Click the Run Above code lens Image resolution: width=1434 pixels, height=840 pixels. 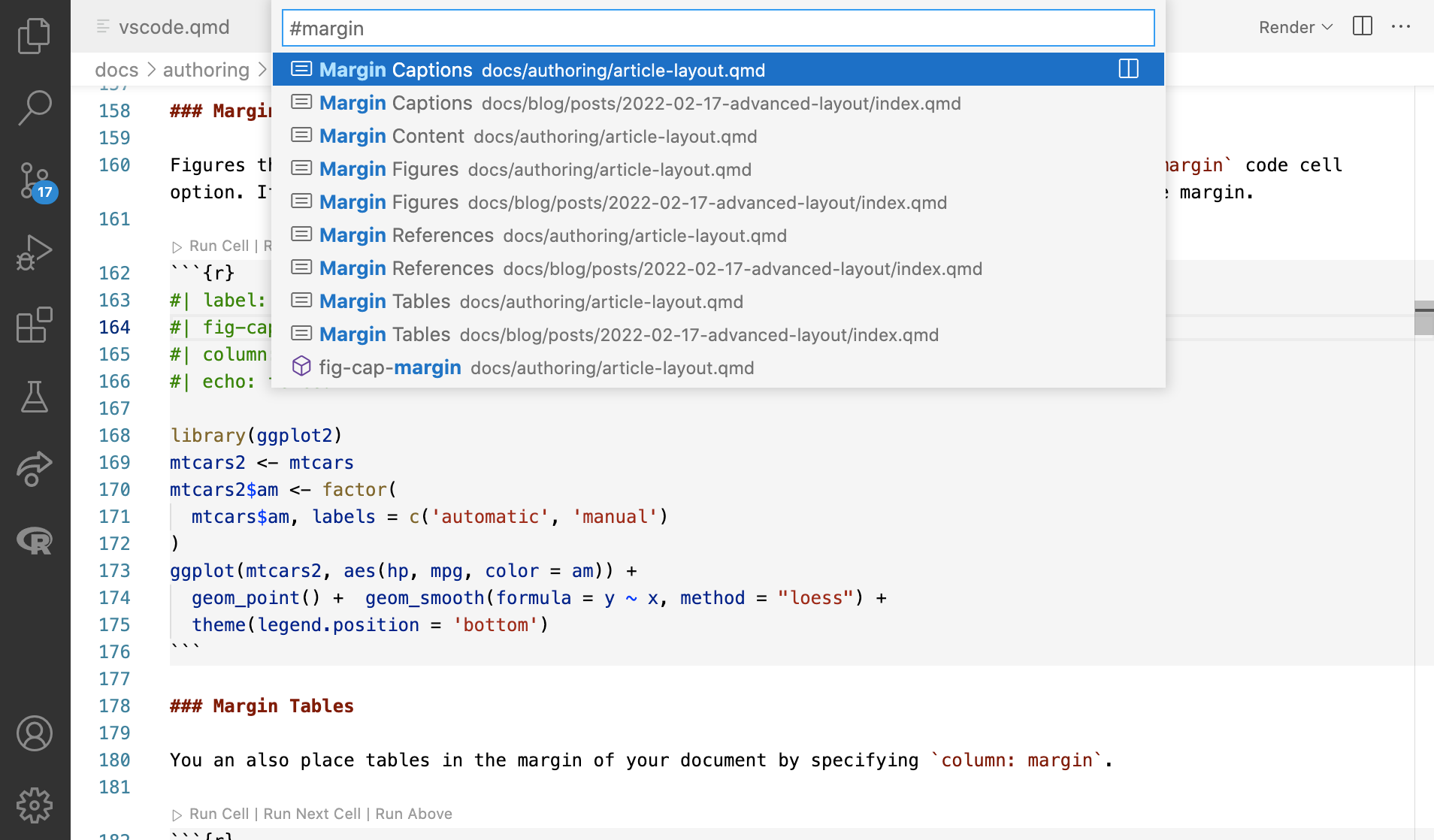pos(414,814)
